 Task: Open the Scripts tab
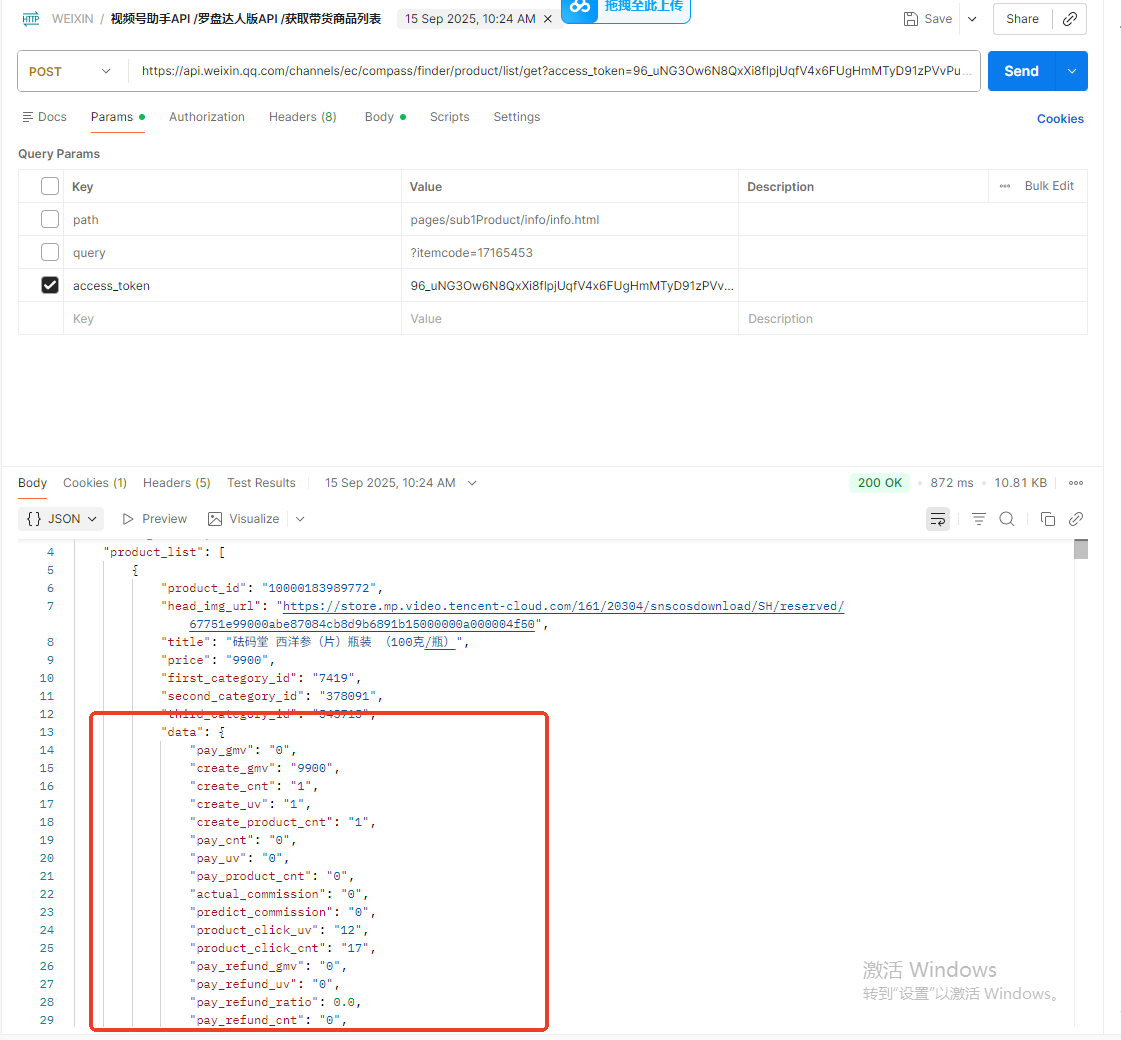pyautogui.click(x=449, y=117)
